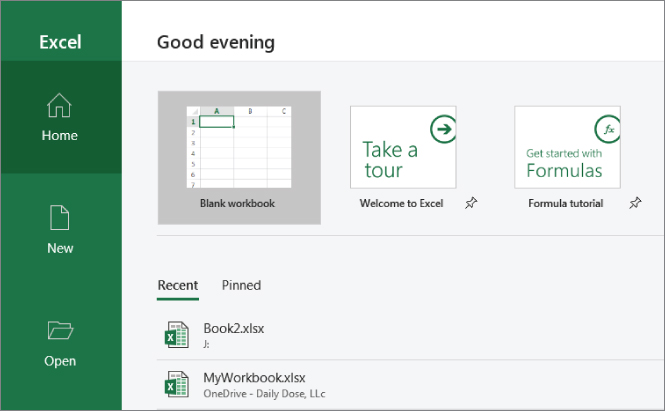Pin the Welcome to Excel template
This screenshot has width=665, height=411.
click(471, 203)
